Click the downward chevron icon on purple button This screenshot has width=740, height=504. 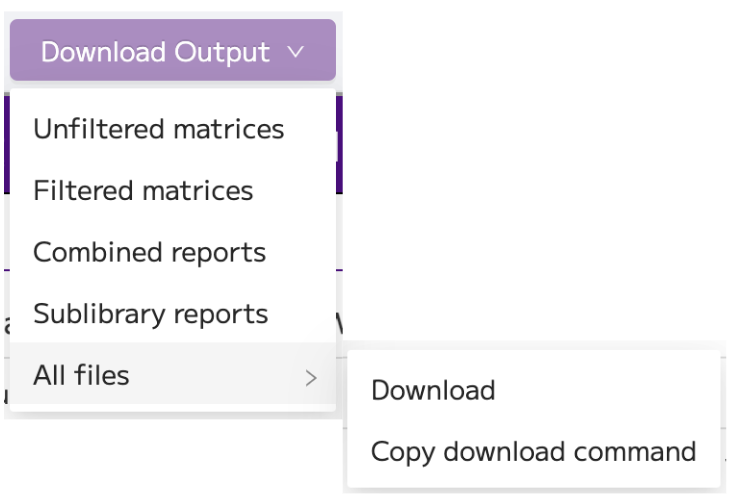pyautogui.click(x=295, y=51)
